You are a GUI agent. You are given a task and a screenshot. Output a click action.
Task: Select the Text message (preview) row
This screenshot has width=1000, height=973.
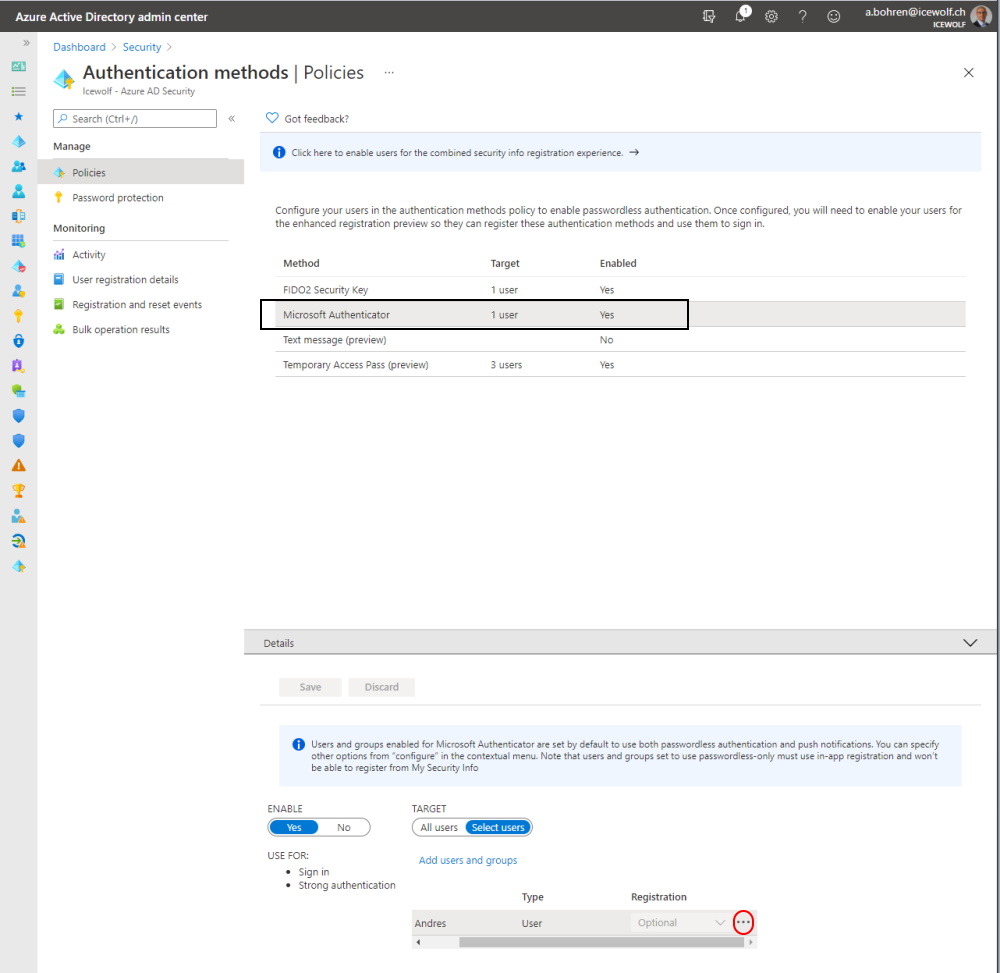coord(620,340)
